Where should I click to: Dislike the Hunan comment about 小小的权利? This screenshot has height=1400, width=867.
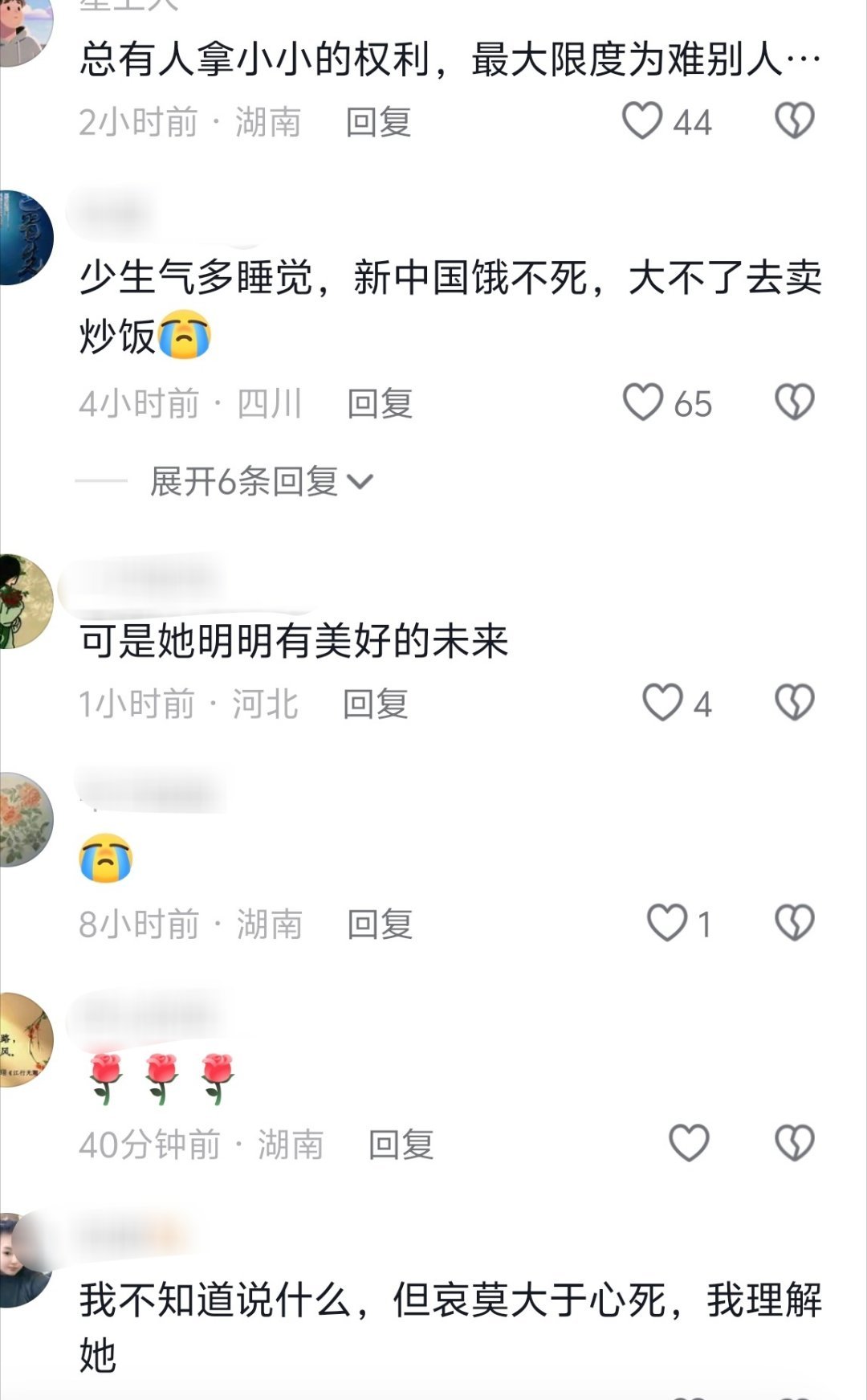[795, 121]
